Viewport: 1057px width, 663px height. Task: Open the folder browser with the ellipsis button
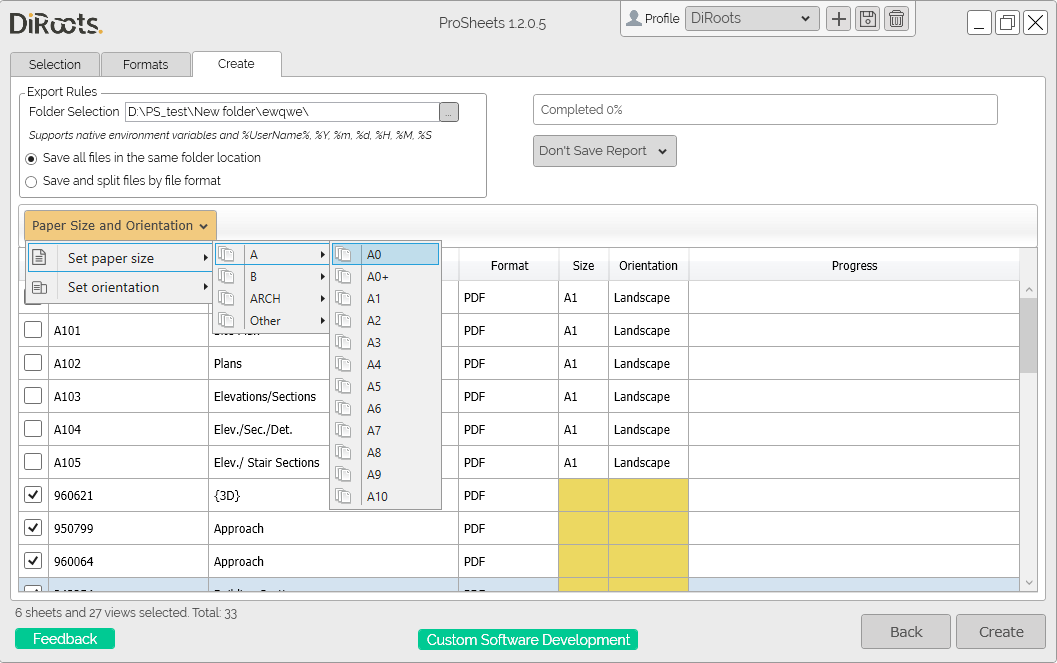click(x=448, y=111)
